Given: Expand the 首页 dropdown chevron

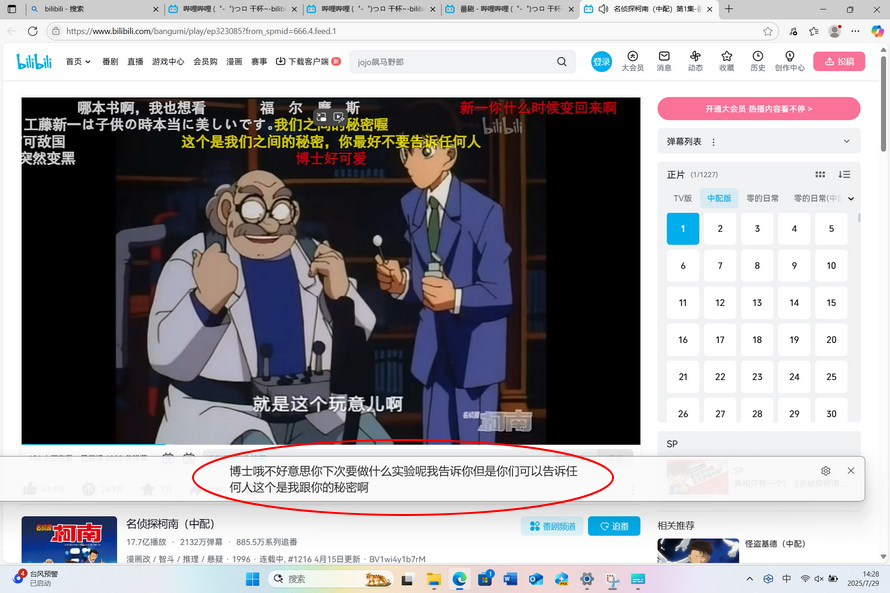Looking at the screenshot, I should point(88,62).
